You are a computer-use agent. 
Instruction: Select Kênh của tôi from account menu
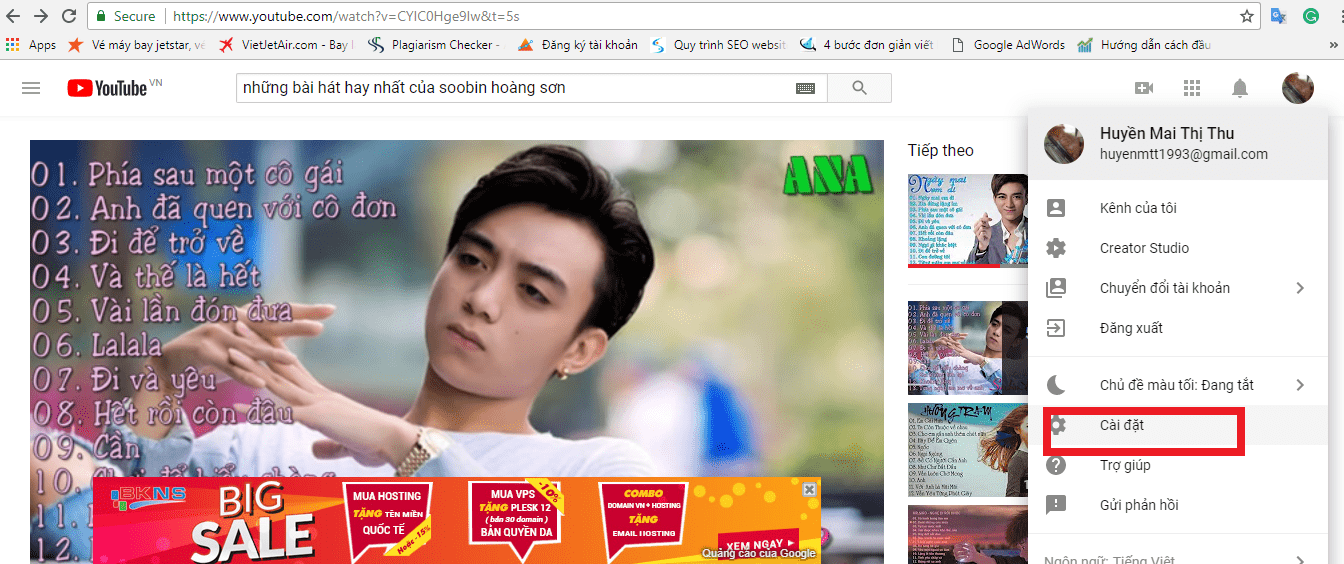tap(1137, 208)
